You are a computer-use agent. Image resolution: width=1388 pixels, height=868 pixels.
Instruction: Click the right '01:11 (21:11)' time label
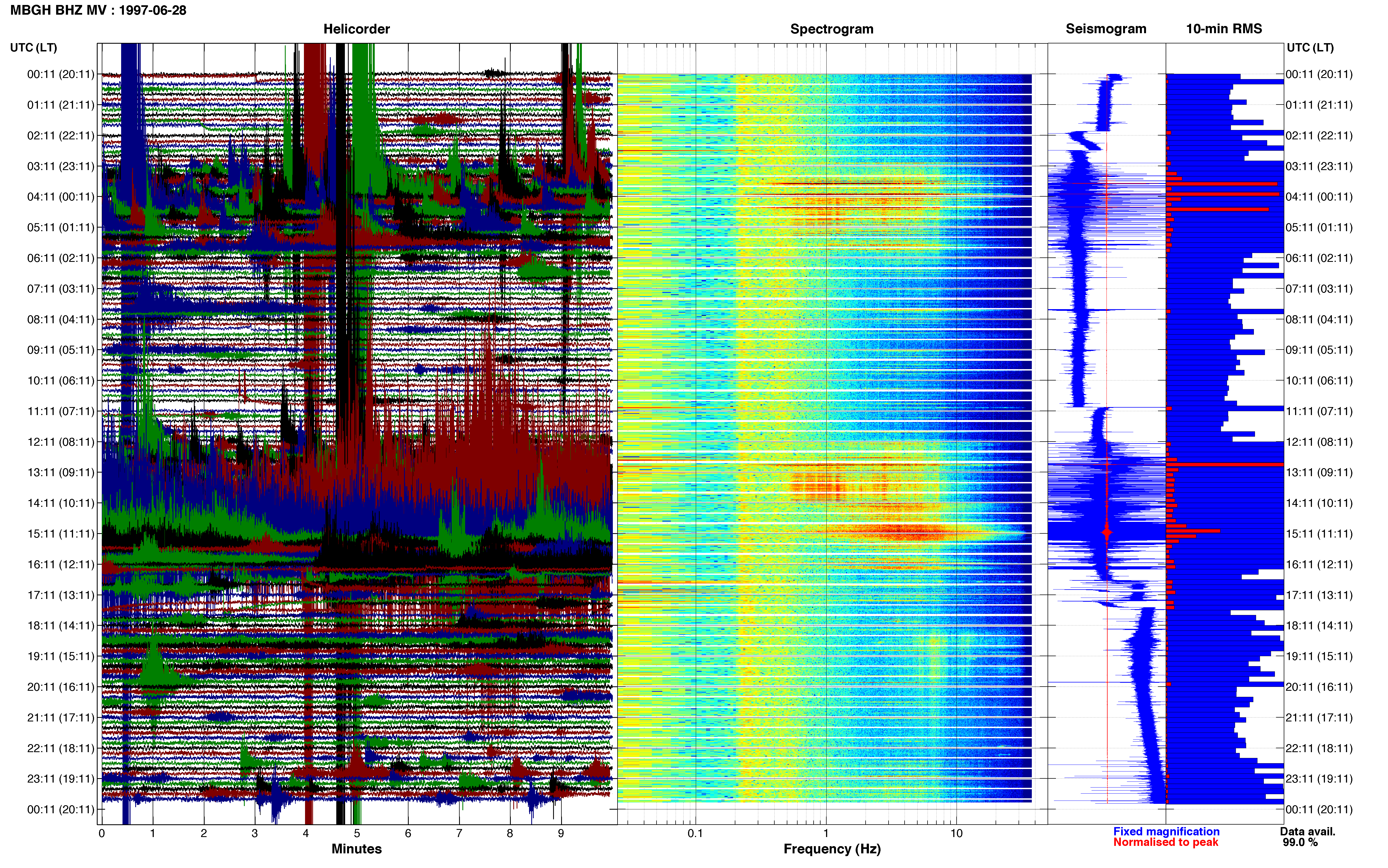point(1319,105)
